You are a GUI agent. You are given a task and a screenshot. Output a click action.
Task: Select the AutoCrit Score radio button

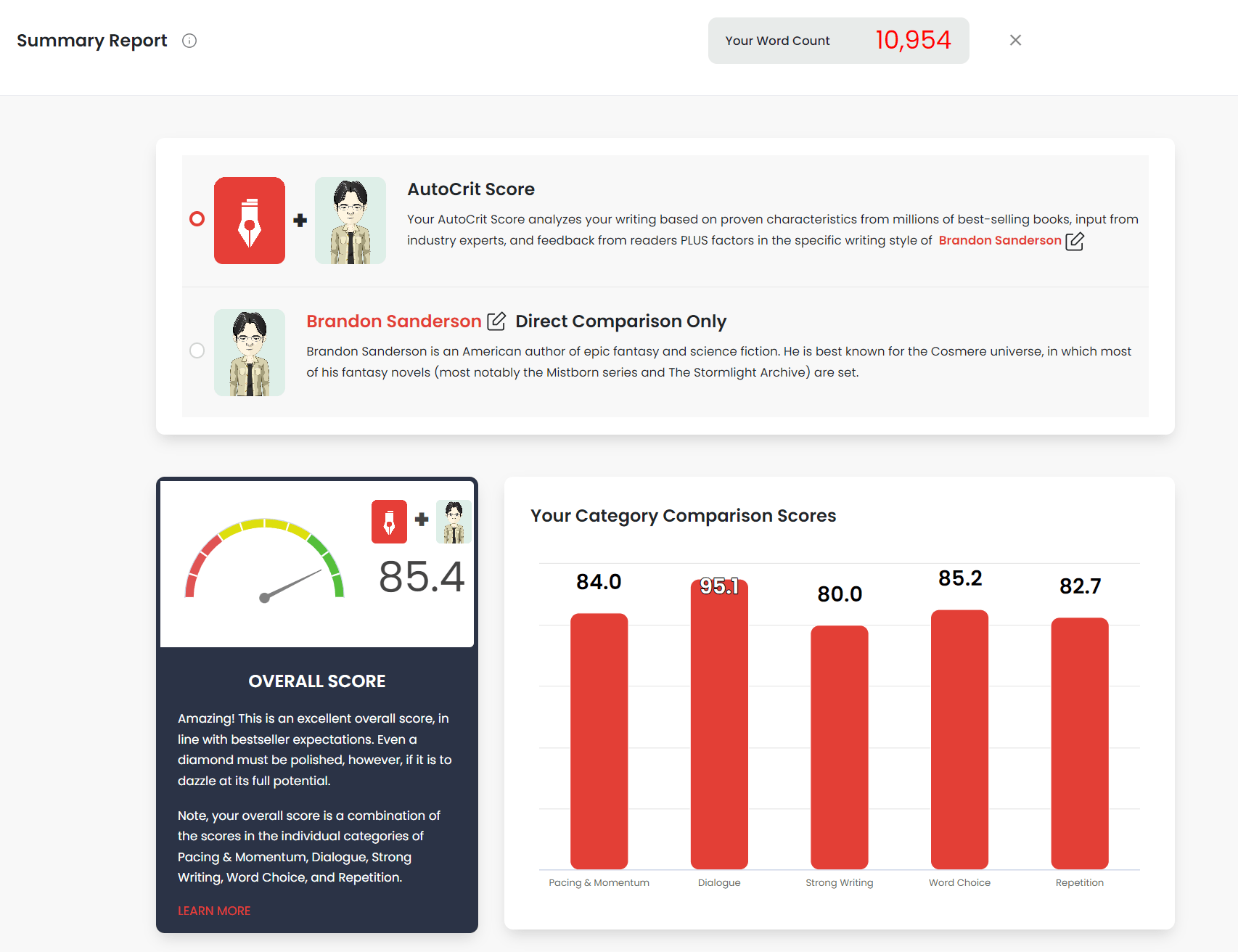coord(197,218)
